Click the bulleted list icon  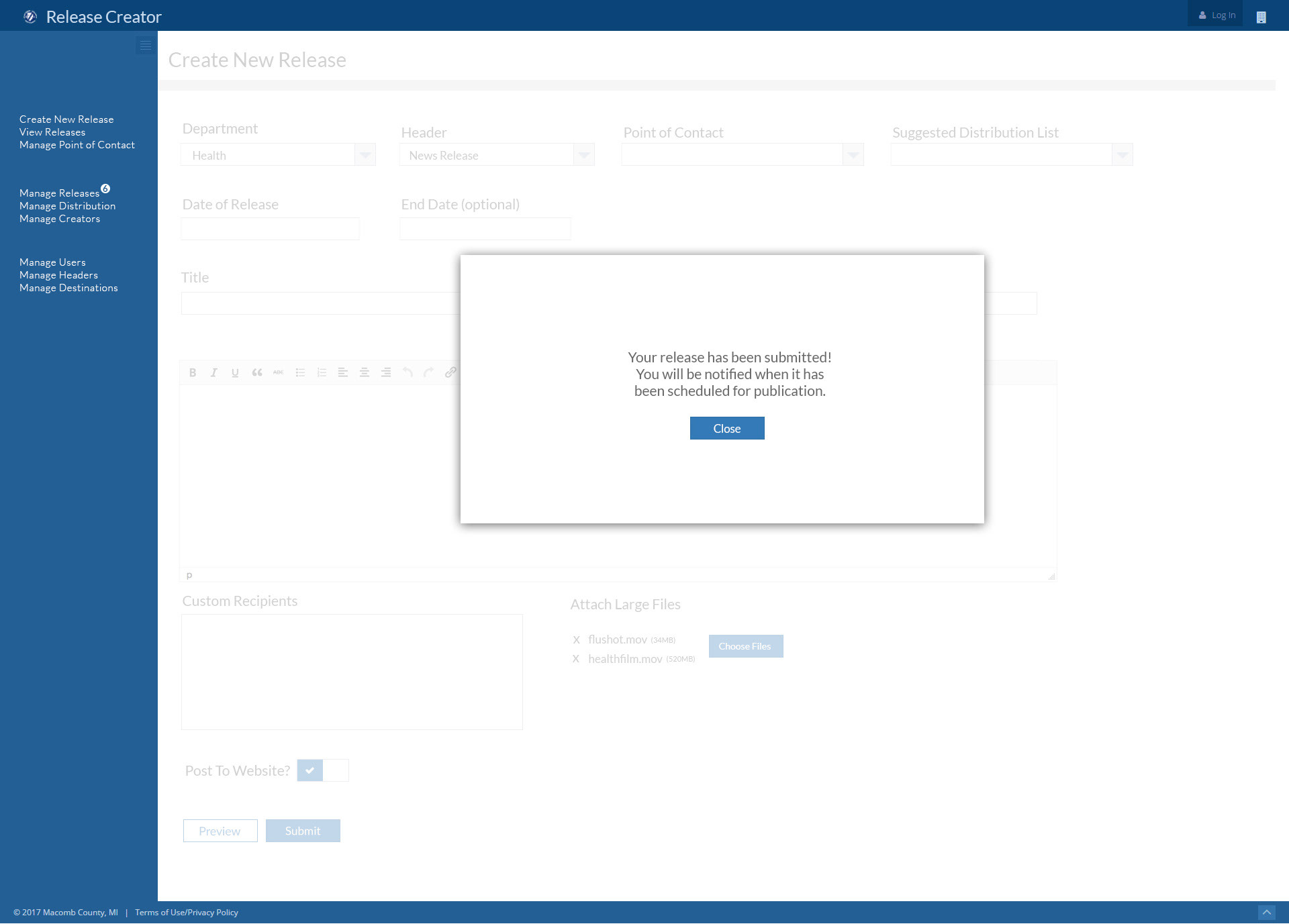tap(300, 372)
